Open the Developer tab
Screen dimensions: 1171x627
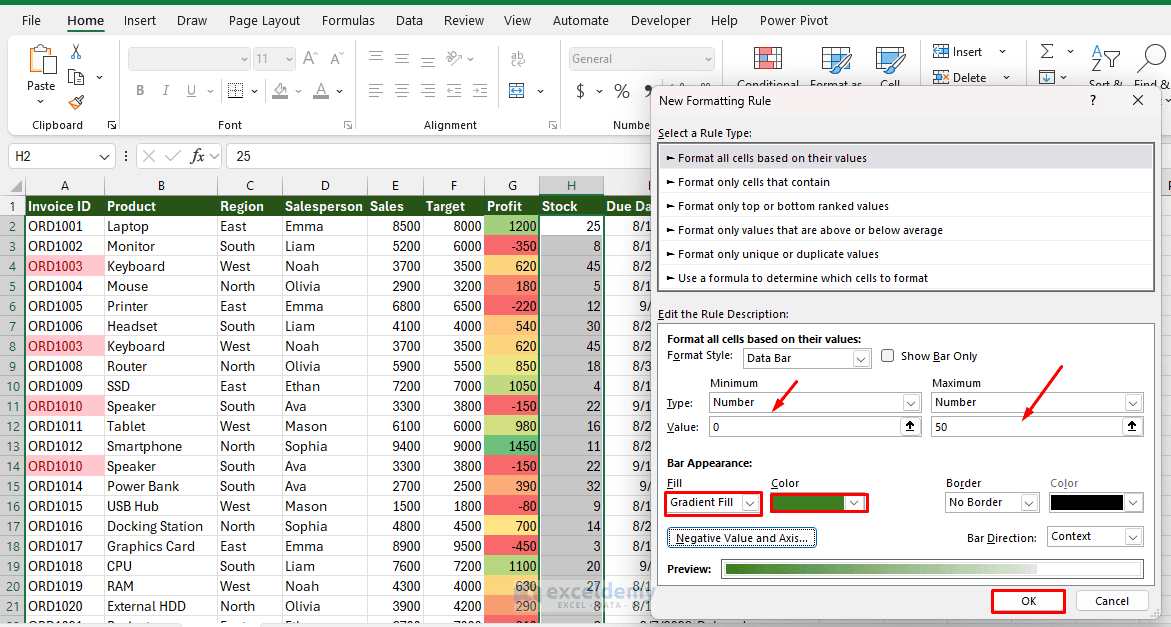660,21
